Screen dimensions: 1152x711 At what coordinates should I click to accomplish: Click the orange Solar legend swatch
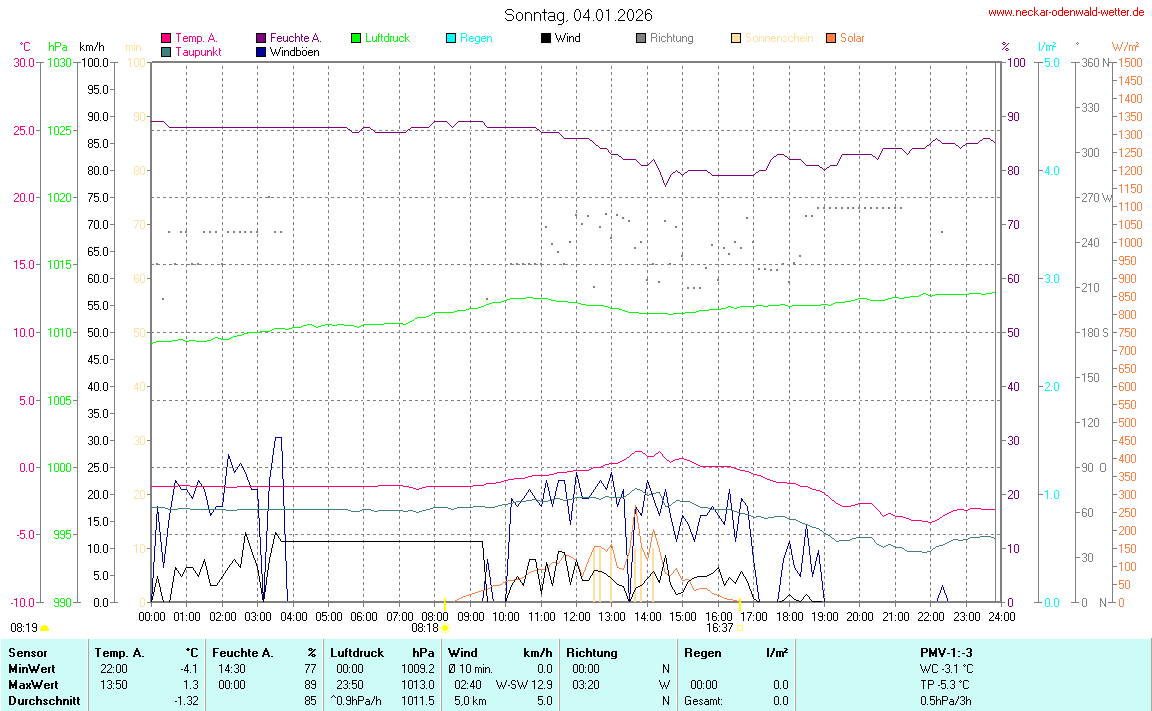click(831, 38)
